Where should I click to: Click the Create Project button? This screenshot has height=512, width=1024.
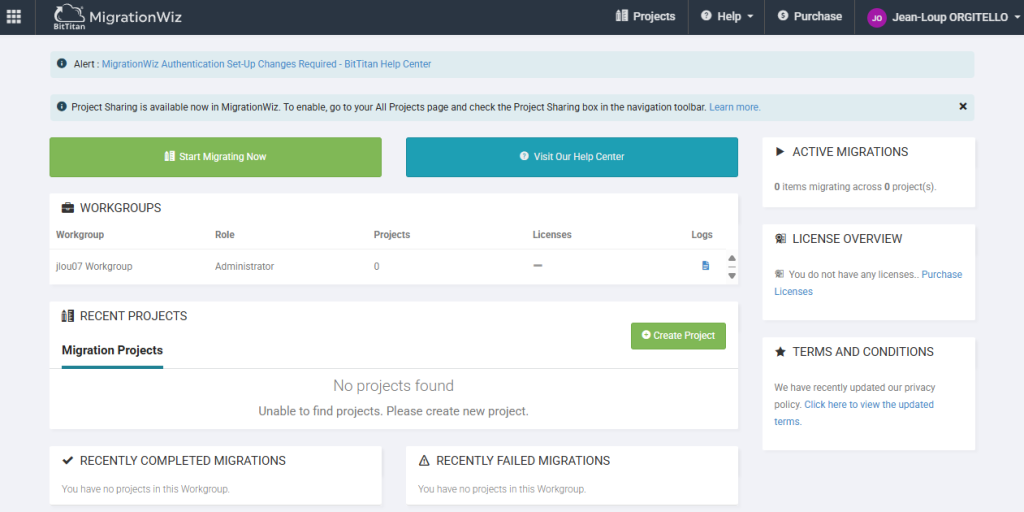point(678,336)
